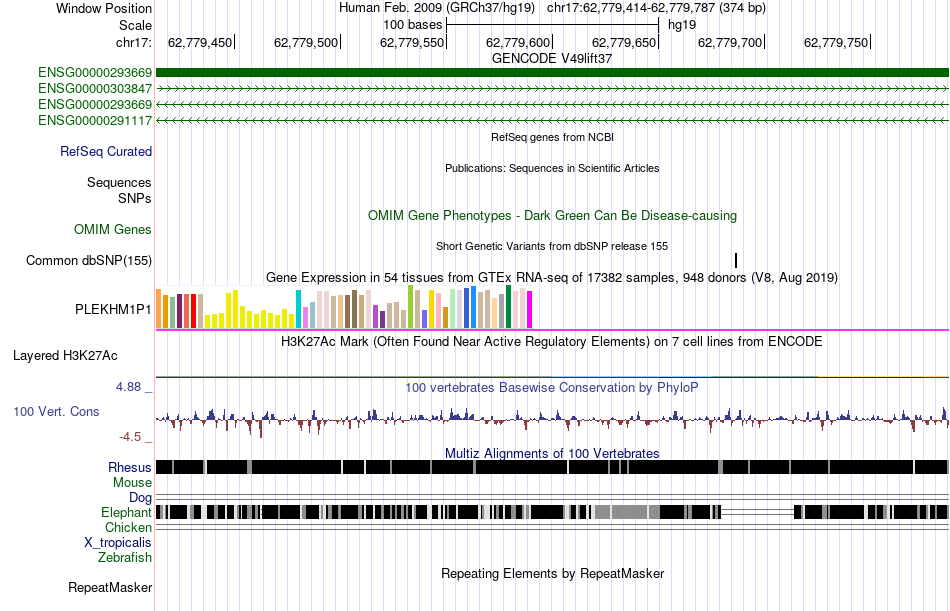Click the 62,779,450 ruler coordinate
This screenshot has height=611, width=950.
pos(200,42)
